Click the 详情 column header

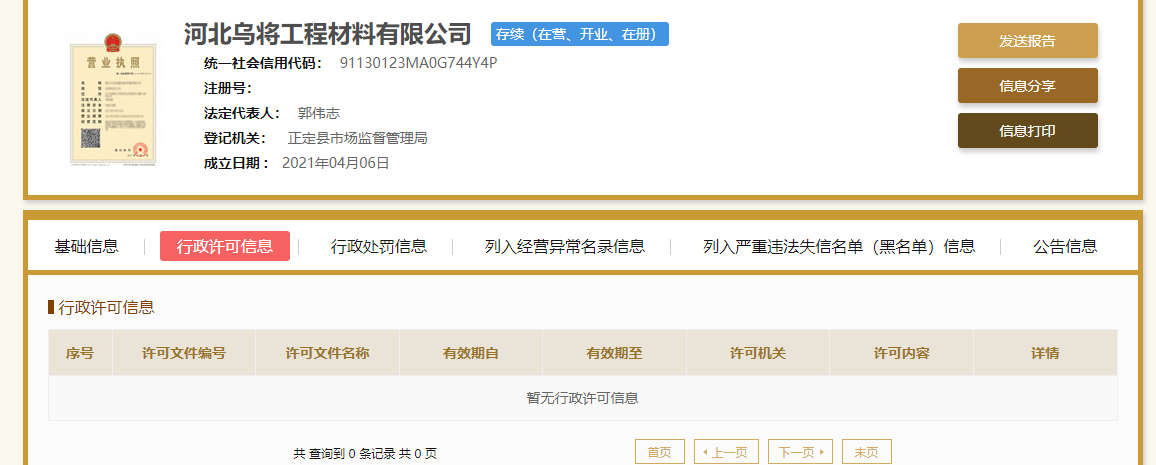[1045, 353]
